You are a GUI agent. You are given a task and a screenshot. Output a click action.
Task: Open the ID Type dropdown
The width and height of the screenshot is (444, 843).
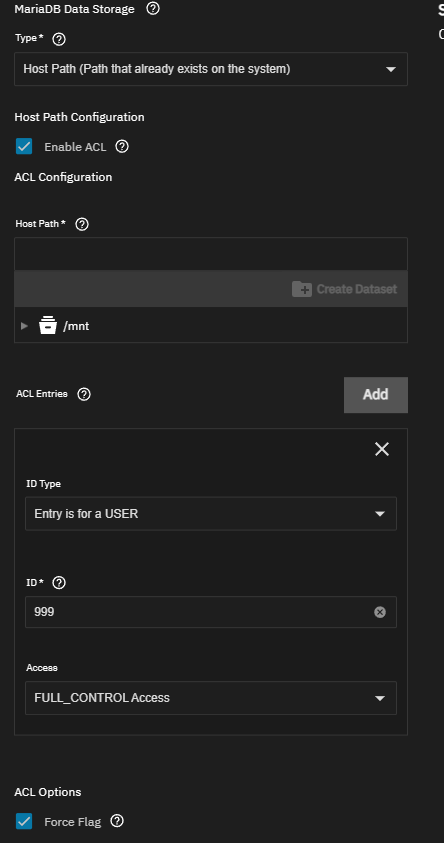[x=211, y=514]
